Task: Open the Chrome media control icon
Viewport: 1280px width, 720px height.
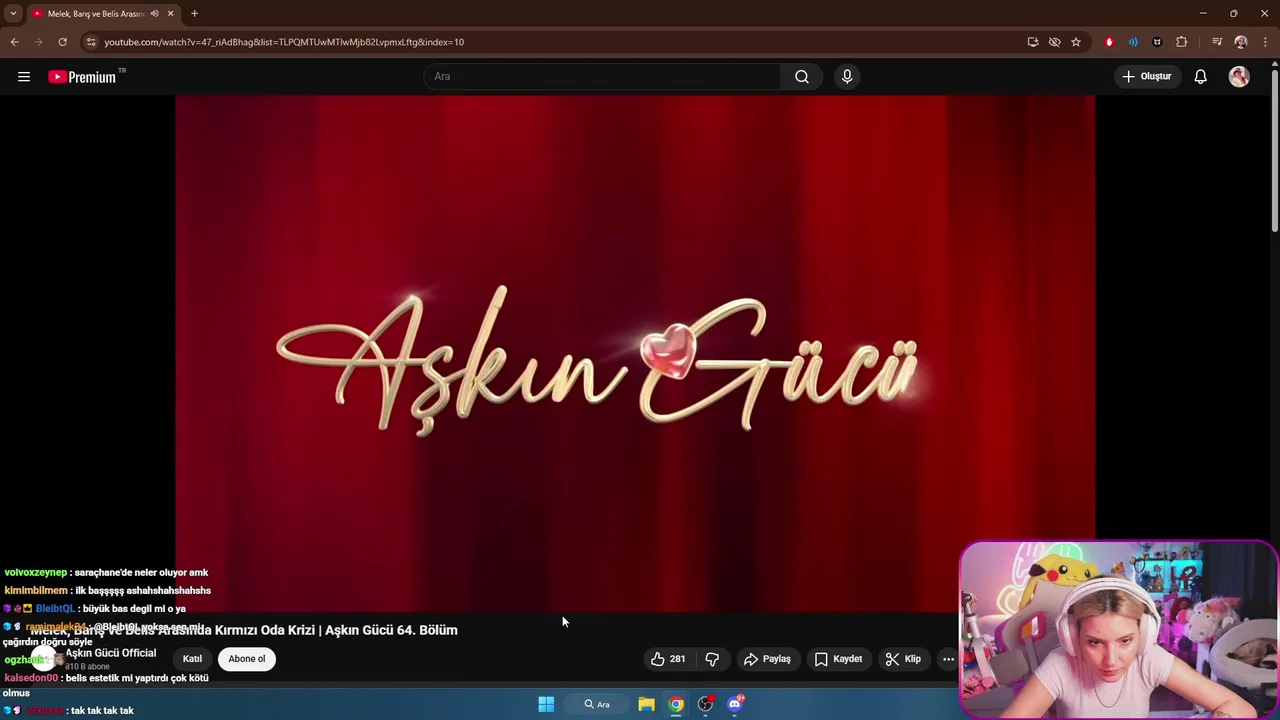Action: tap(1217, 42)
